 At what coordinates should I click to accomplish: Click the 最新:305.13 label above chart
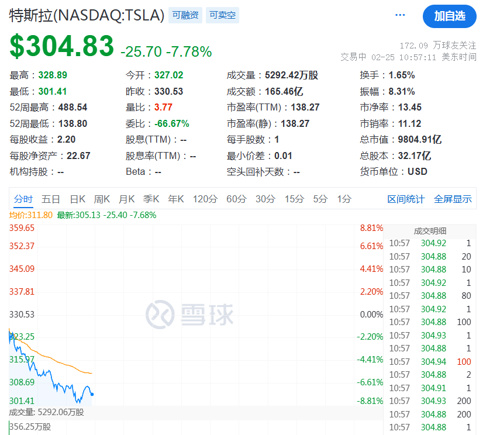pos(106,215)
